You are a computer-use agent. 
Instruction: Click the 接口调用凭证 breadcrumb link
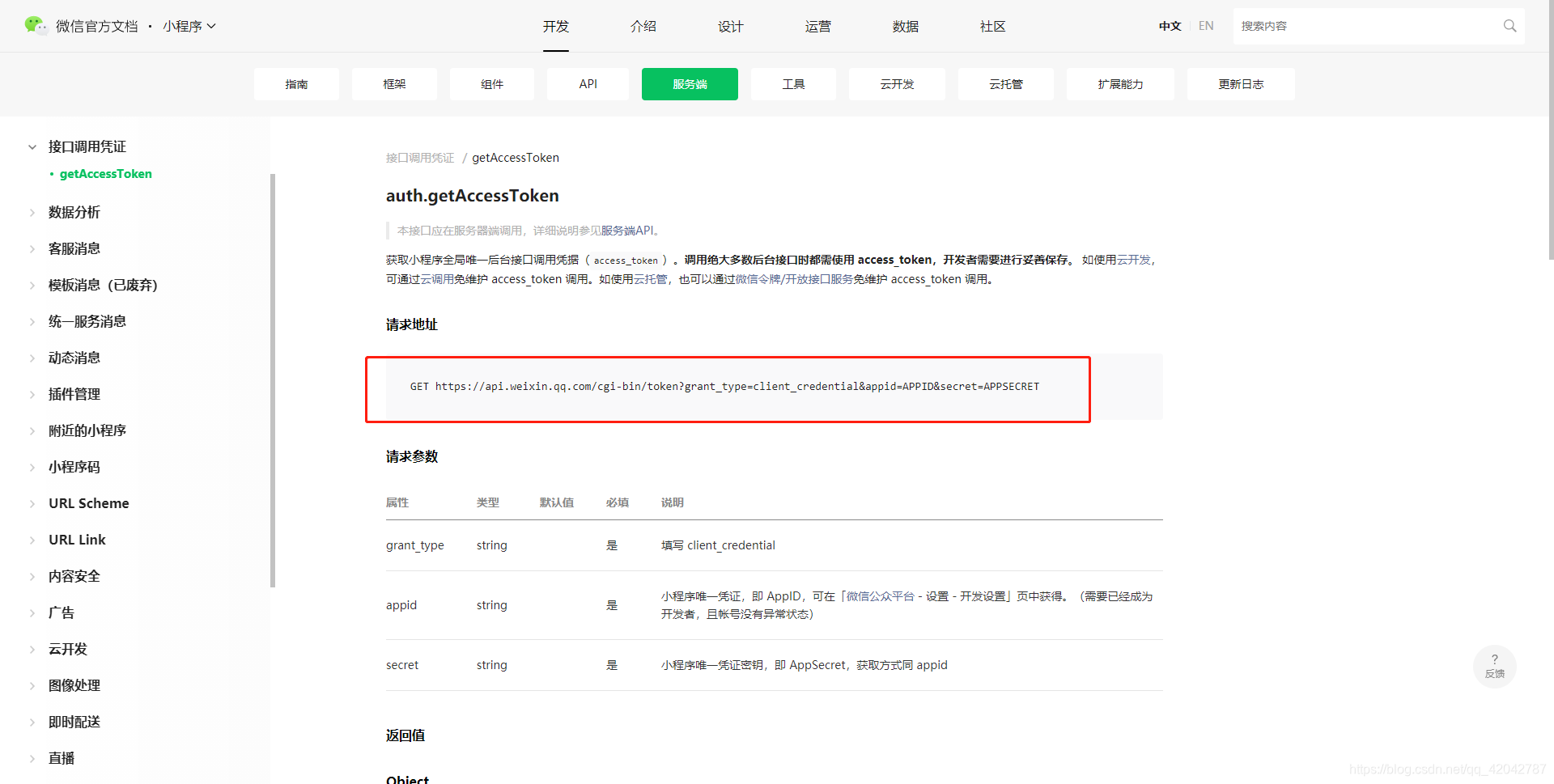(420, 158)
